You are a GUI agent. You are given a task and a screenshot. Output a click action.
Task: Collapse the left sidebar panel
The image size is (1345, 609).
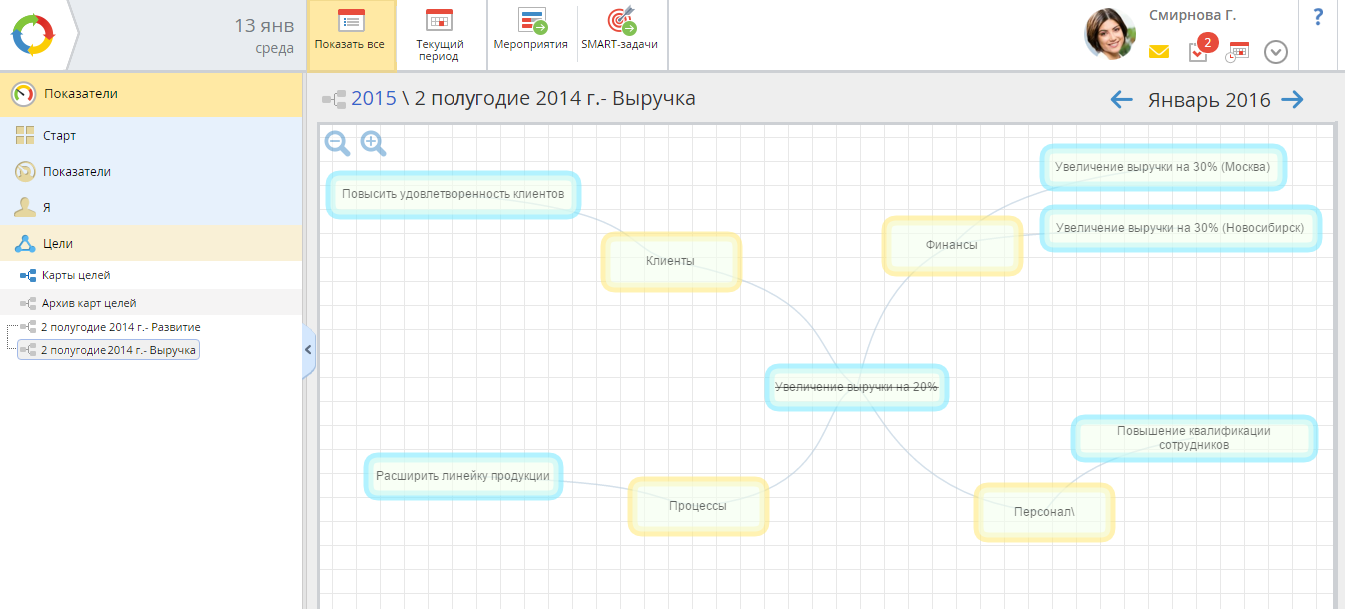[x=308, y=350]
